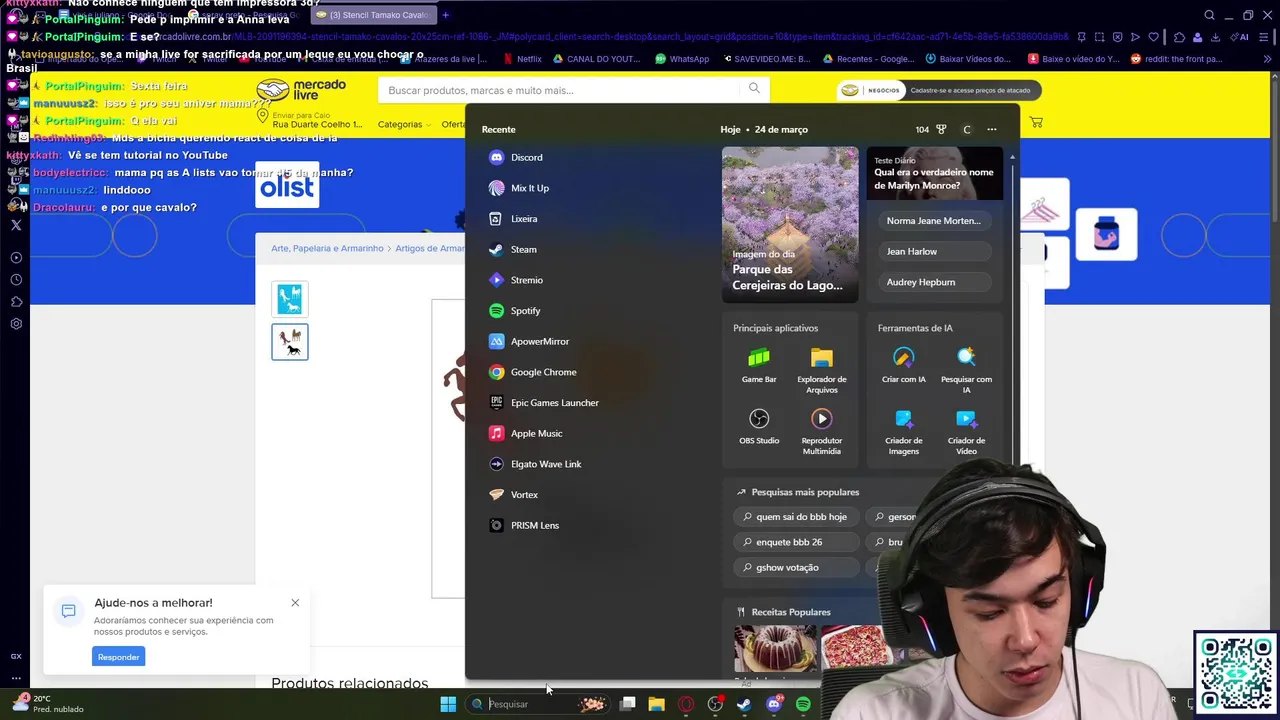Select Pesquisar com IA tool
The height and width of the screenshot is (720, 1280).
tap(966, 369)
